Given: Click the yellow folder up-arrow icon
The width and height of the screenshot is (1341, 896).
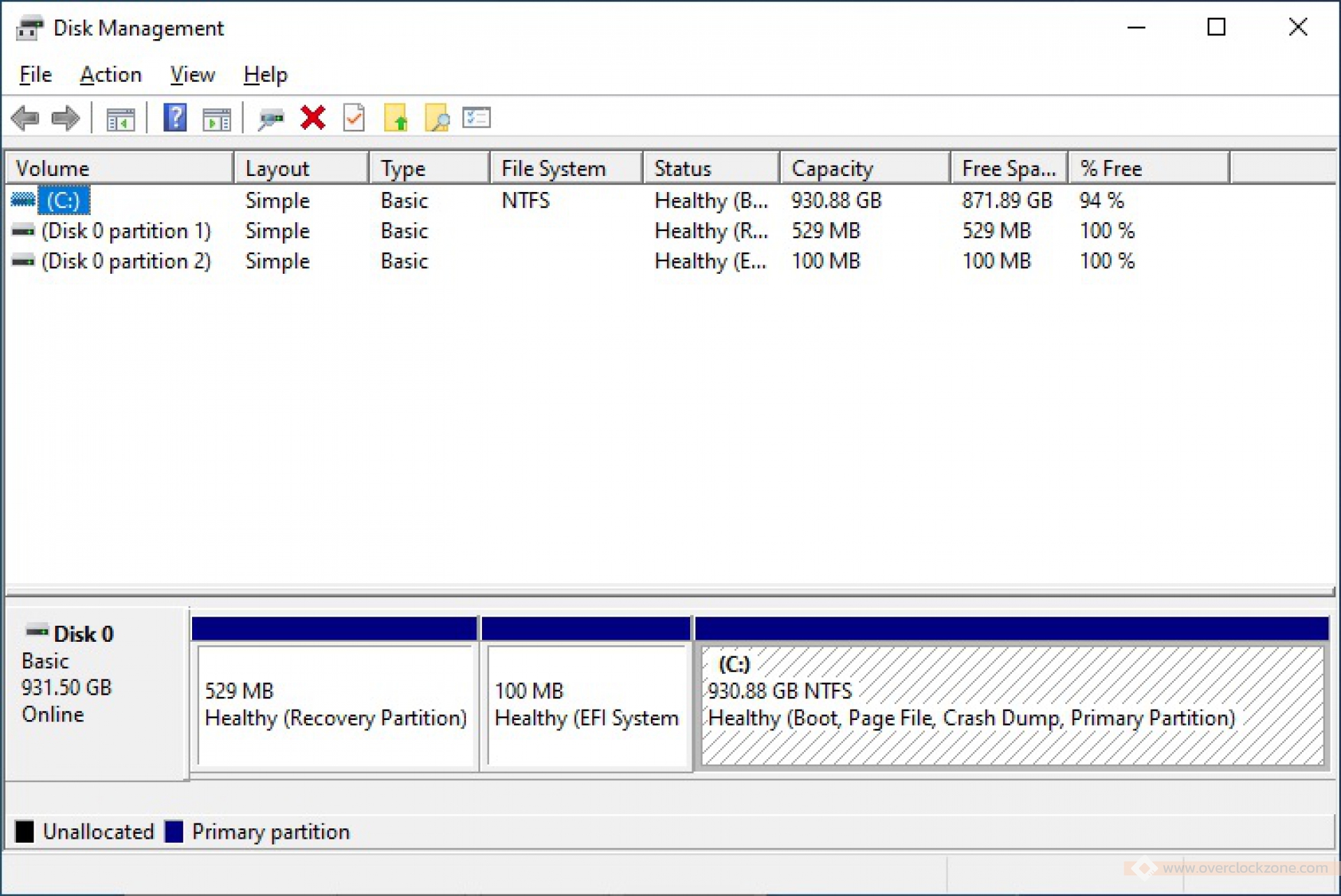Looking at the screenshot, I should click(395, 117).
